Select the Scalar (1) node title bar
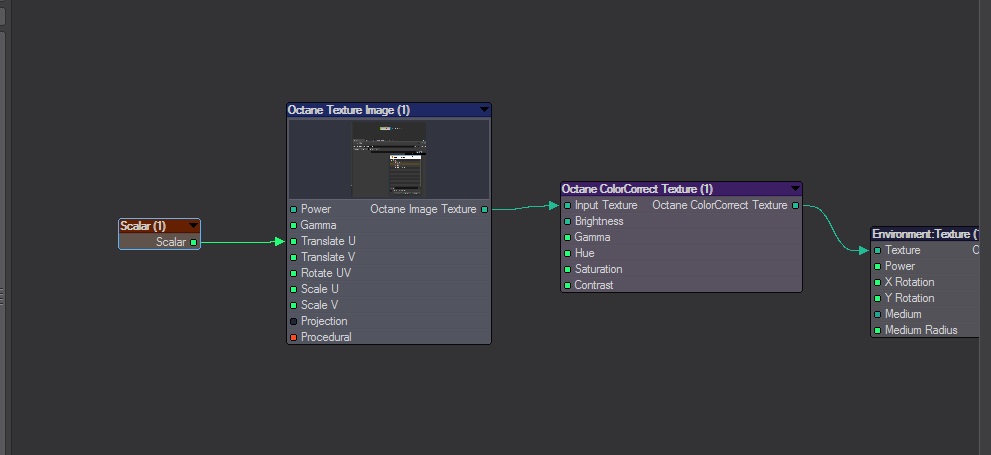 tap(159, 226)
